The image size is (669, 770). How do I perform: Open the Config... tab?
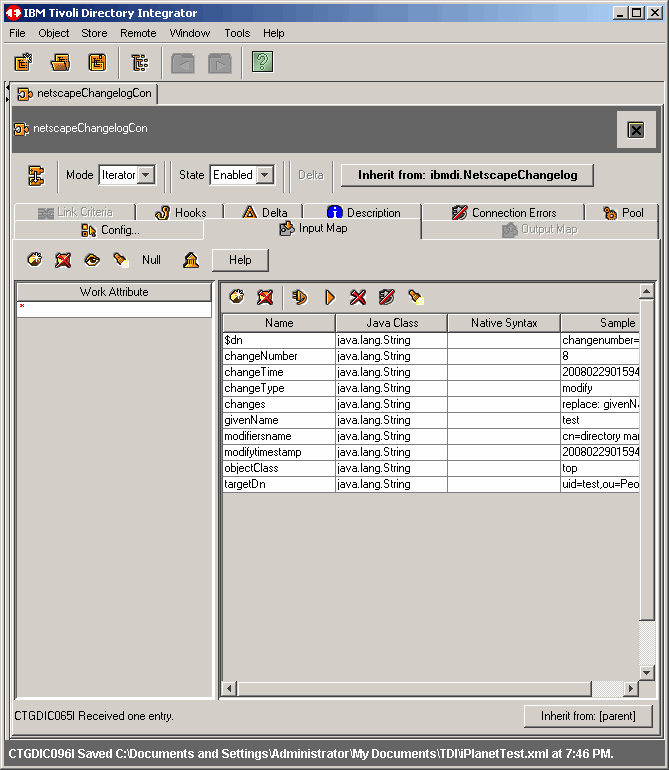110,230
